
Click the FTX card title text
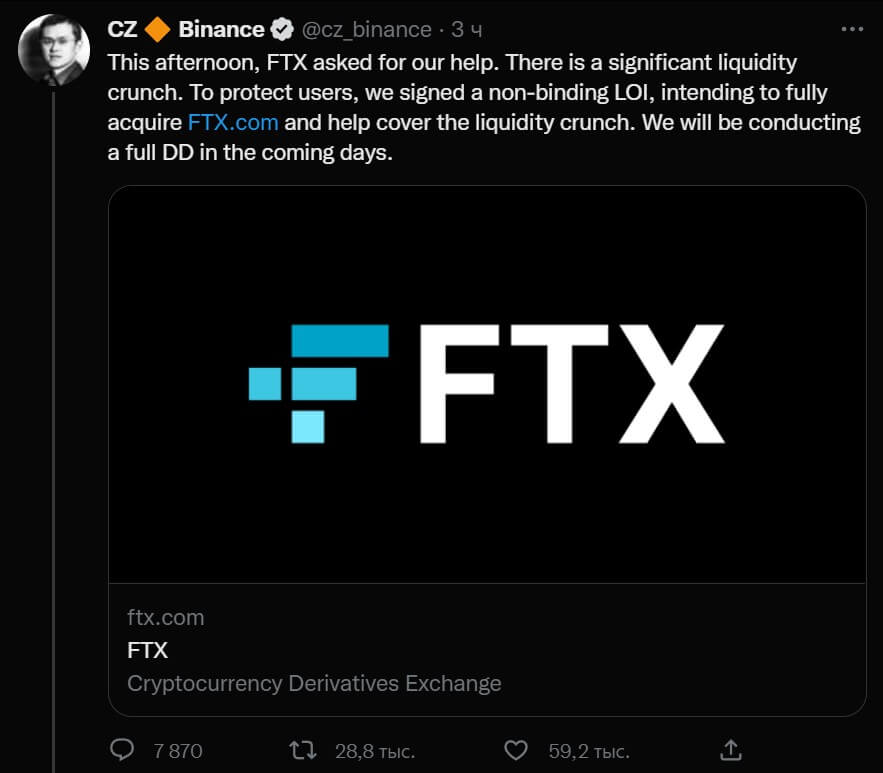pyautogui.click(x=148, y=650)
